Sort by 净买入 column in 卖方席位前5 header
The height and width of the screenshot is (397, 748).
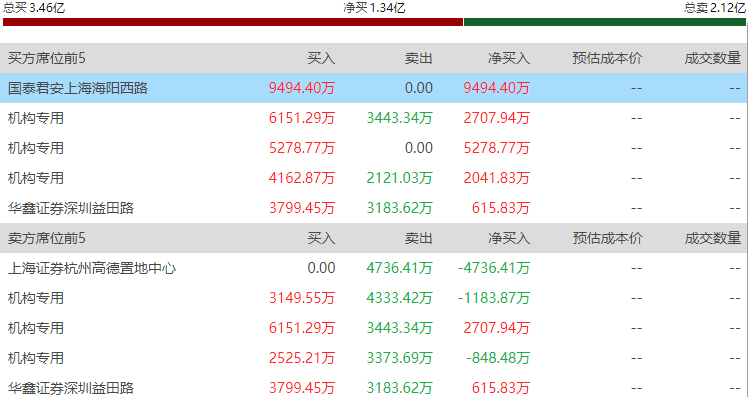509,238
